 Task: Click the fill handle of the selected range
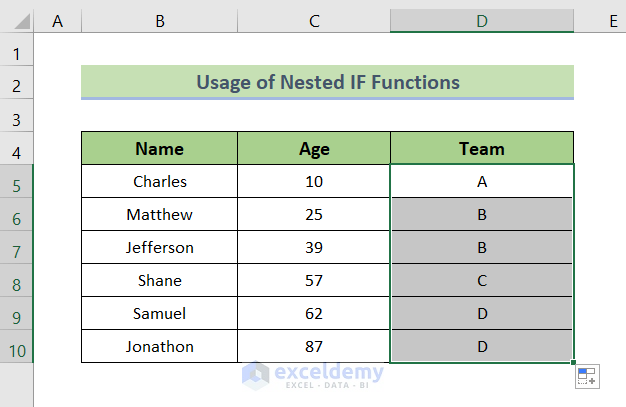click(x=575, y=362)
